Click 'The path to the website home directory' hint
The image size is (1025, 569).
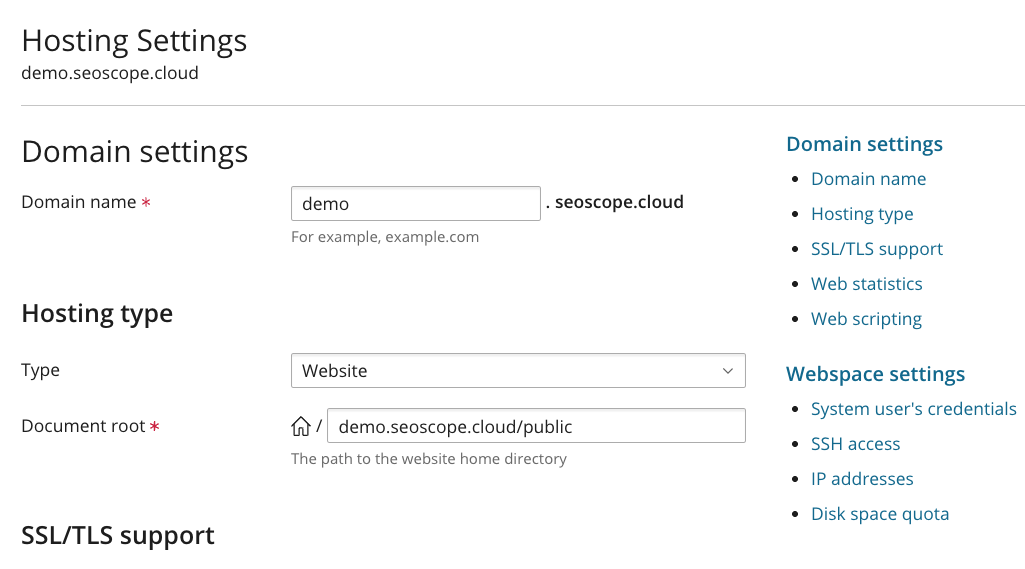pos(429,459)
